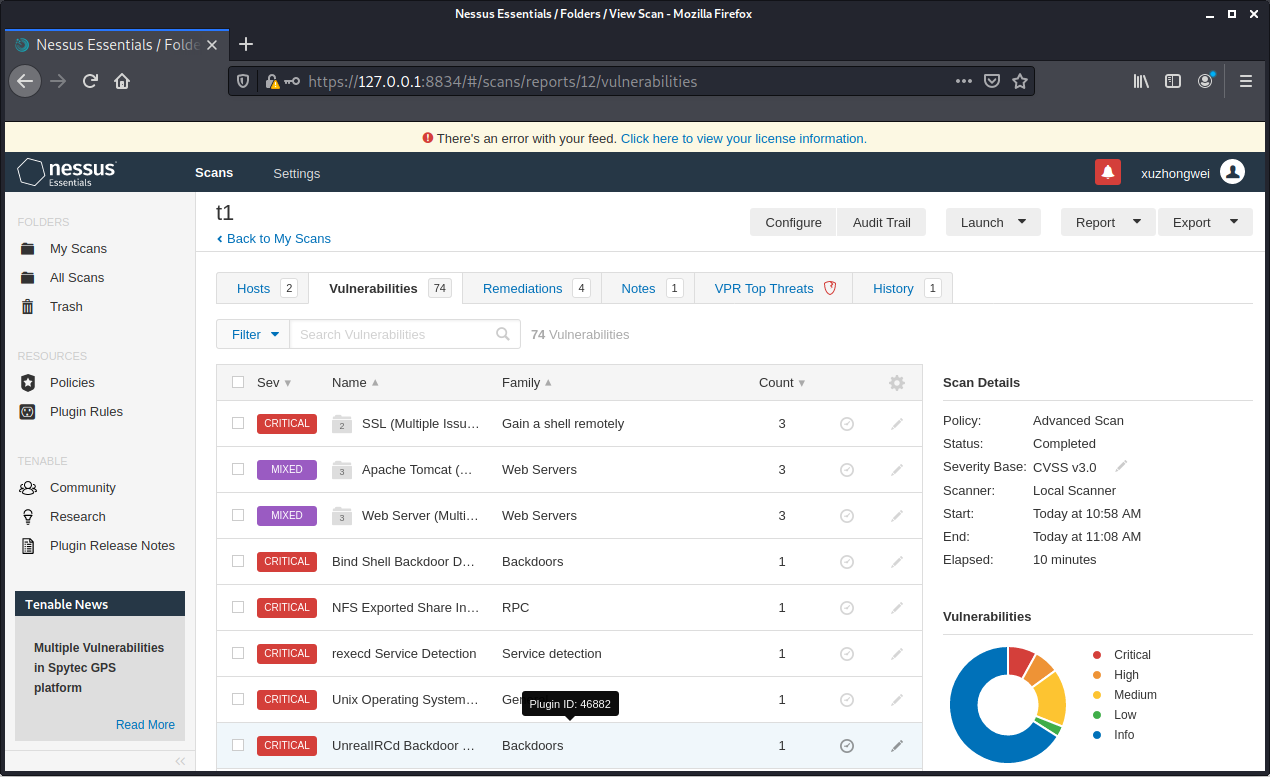Image resolution: width=1270 pixels, height=777 pixels.
Task: Click the Critical red legend swatch
Action: (x=1097, y=655)
